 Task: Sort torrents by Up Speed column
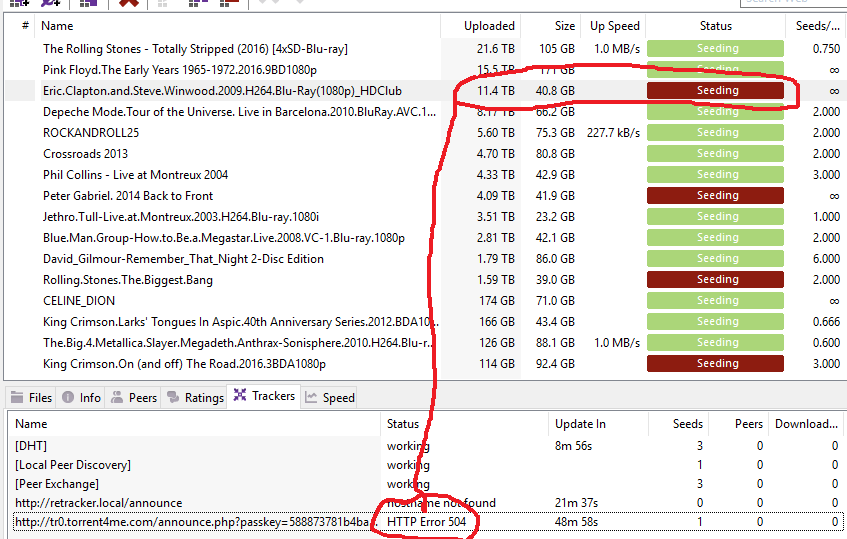[614, 26]
